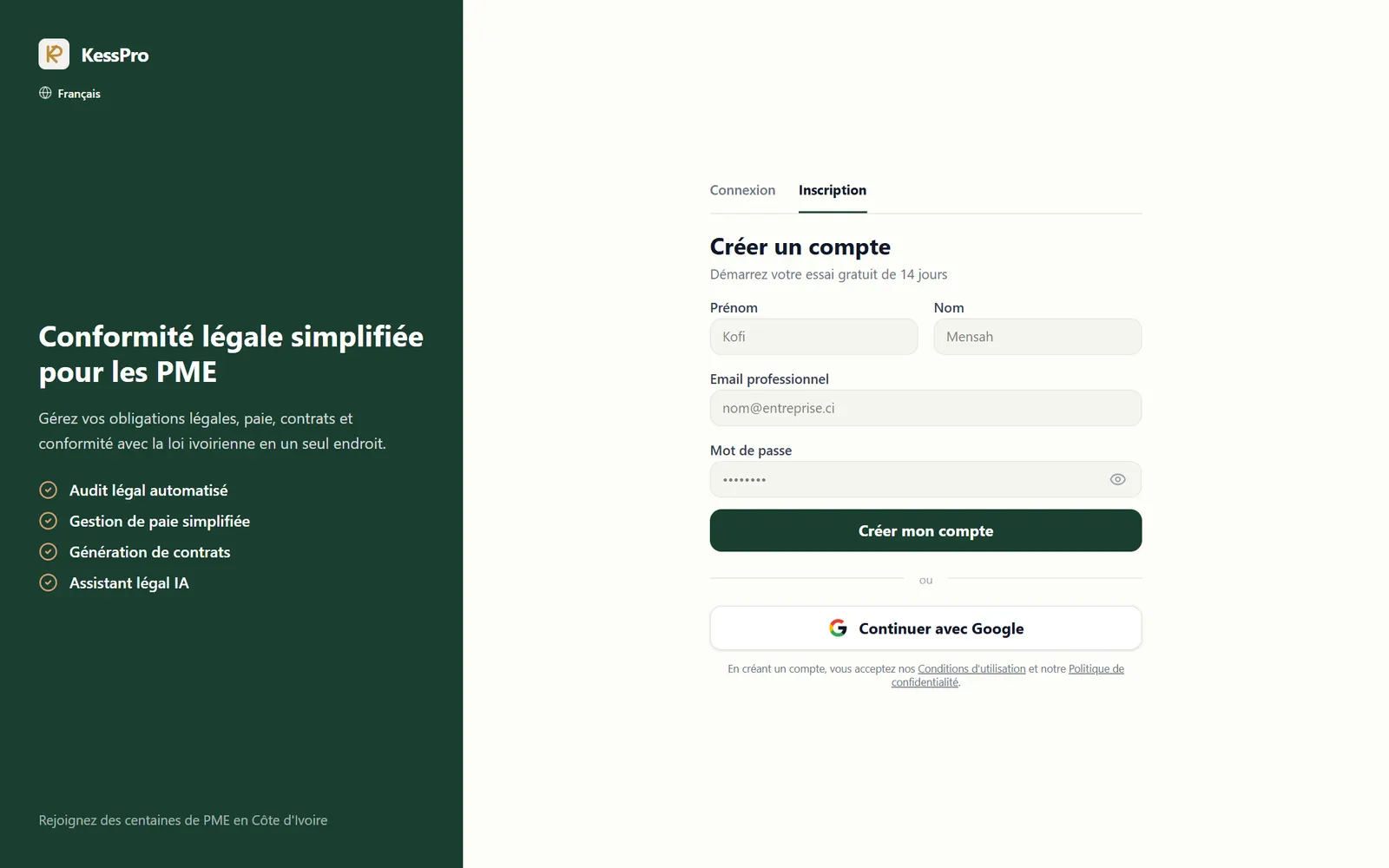Focus the Email professionnel field
The width and height of the screenshot is (1389, 868).
tap(925, 408)
